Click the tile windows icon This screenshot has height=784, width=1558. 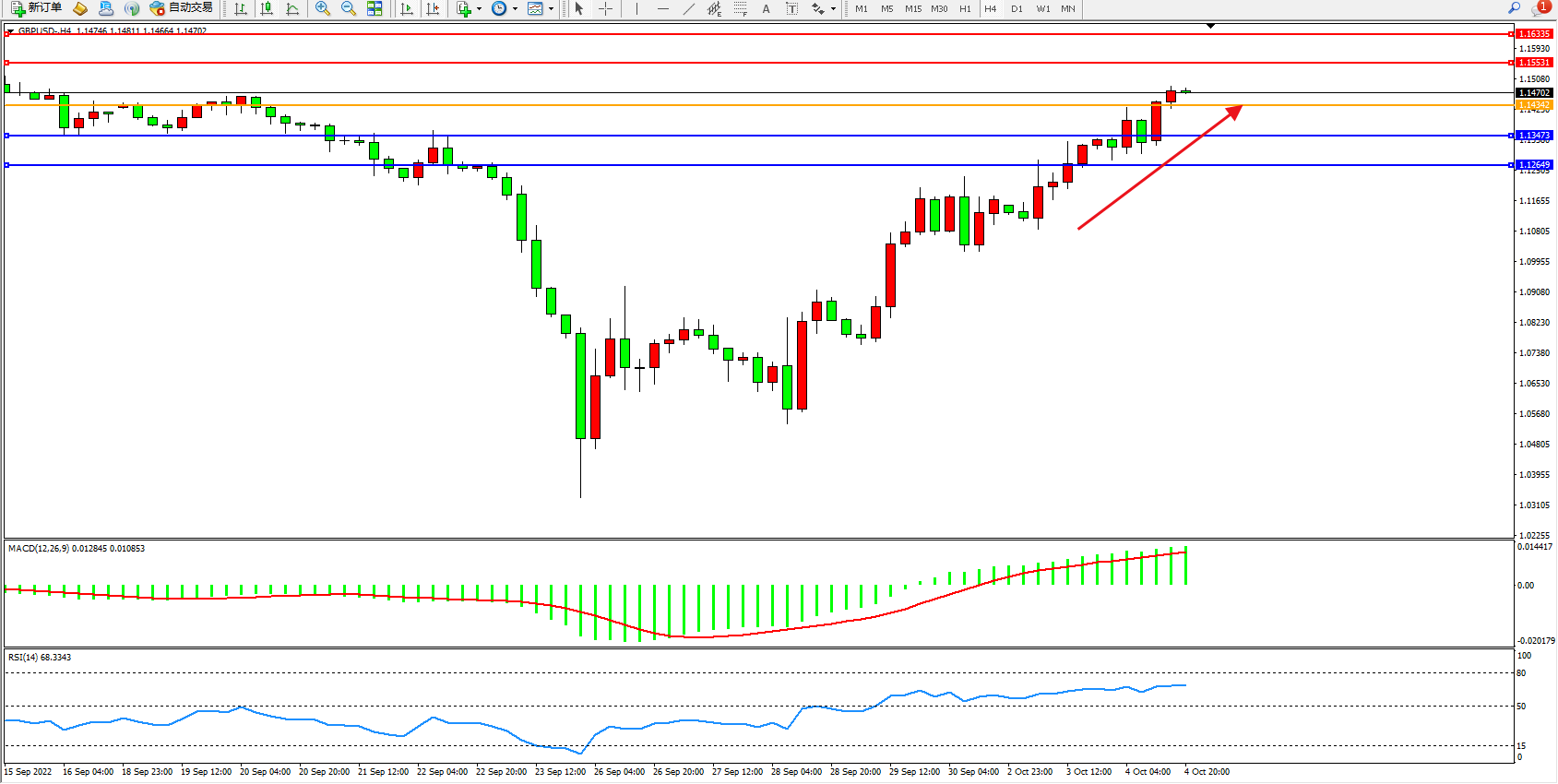[375, 8]
